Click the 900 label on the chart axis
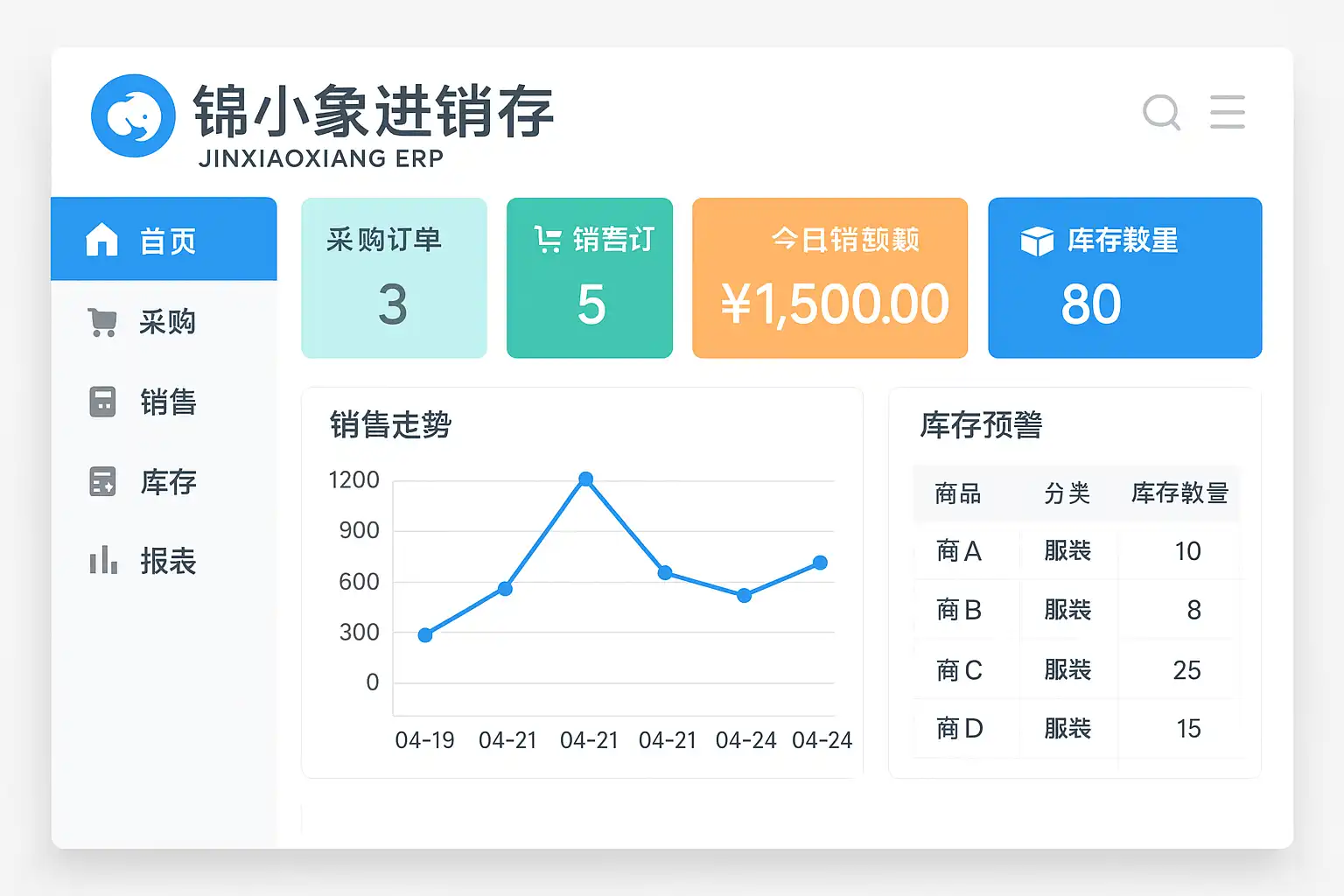The height and width of the screenshot is (896, 1344). click(x=359, y=530)
